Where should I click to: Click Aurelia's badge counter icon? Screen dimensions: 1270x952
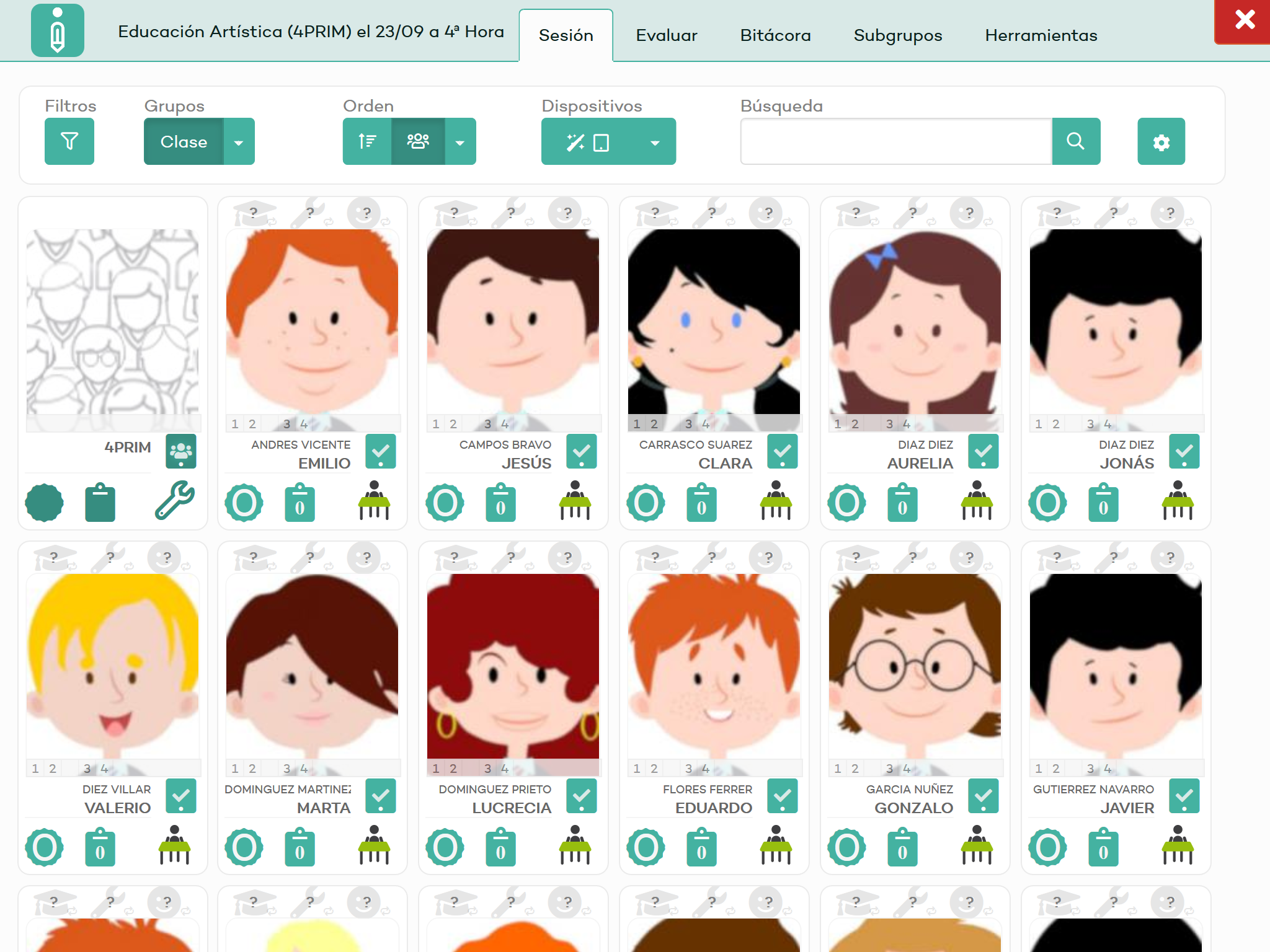(847, 502)
